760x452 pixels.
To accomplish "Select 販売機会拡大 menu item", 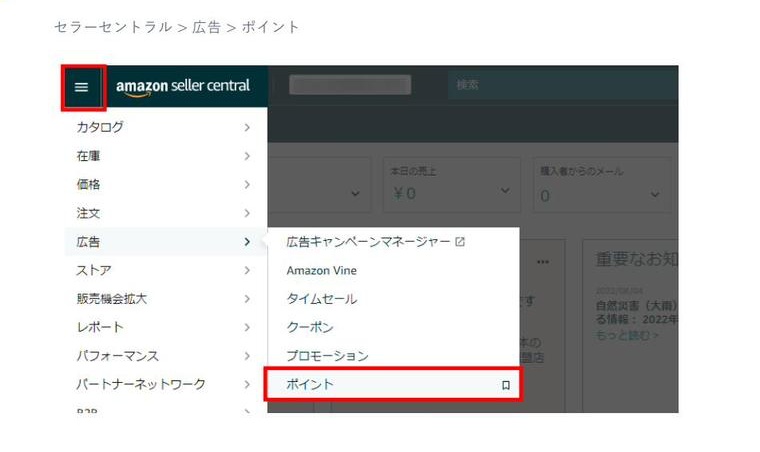I will tap(166, 299).
